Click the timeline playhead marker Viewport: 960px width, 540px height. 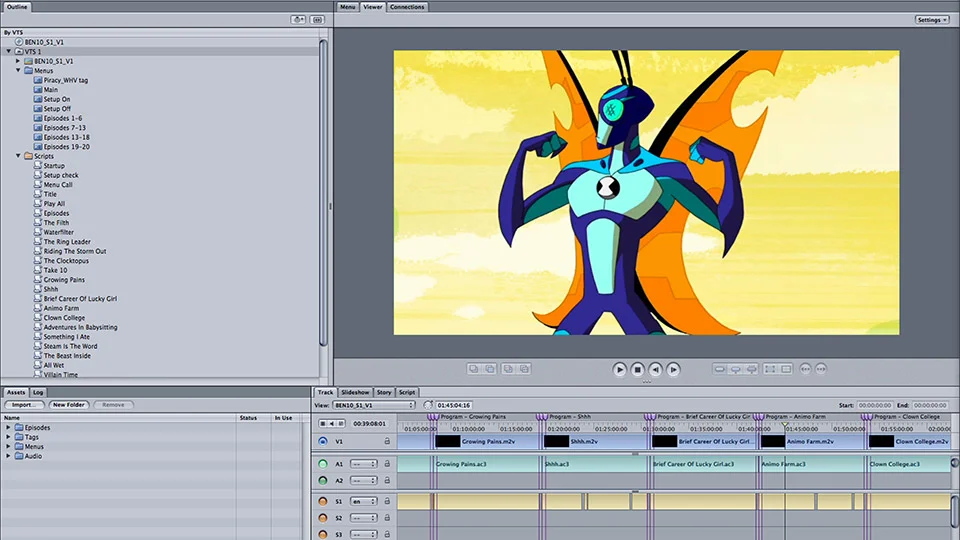[x=785, y=424]
